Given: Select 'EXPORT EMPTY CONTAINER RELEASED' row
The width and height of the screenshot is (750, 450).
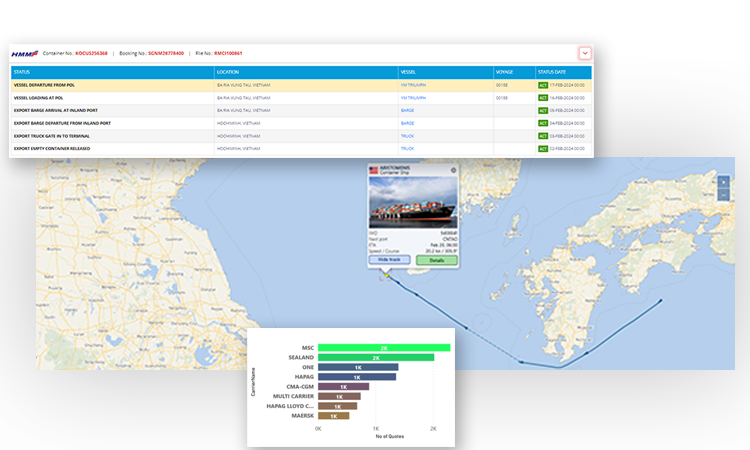Looking at the screenshot, I should click(301, 149).
